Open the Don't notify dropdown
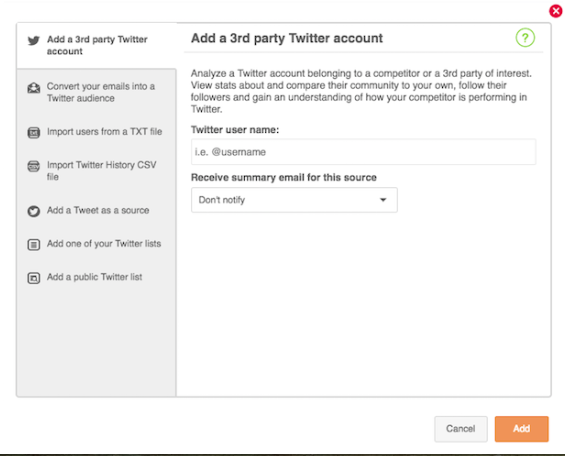This screenshot has height=456, width=565. coord(294,200)
